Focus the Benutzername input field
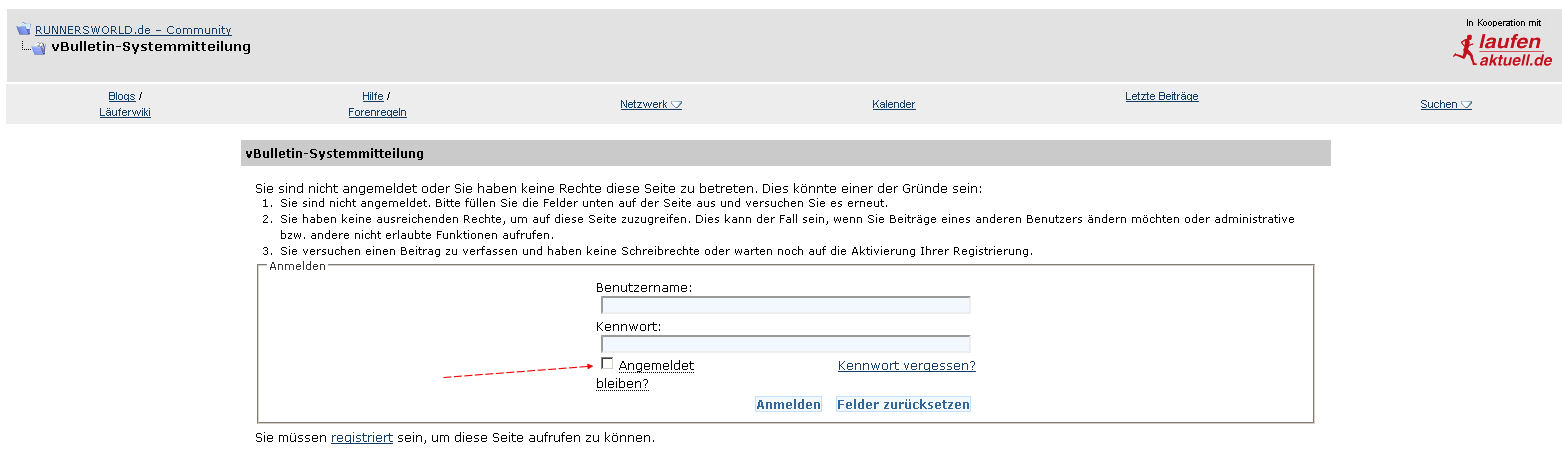 point(785,305)
